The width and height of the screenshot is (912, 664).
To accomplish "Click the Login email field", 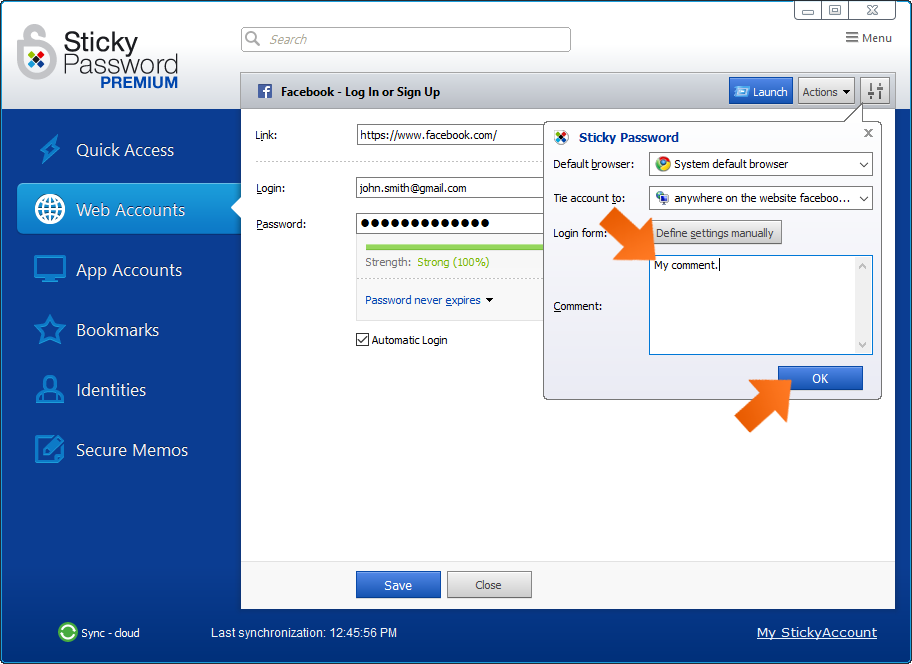I will pos(450,188).
